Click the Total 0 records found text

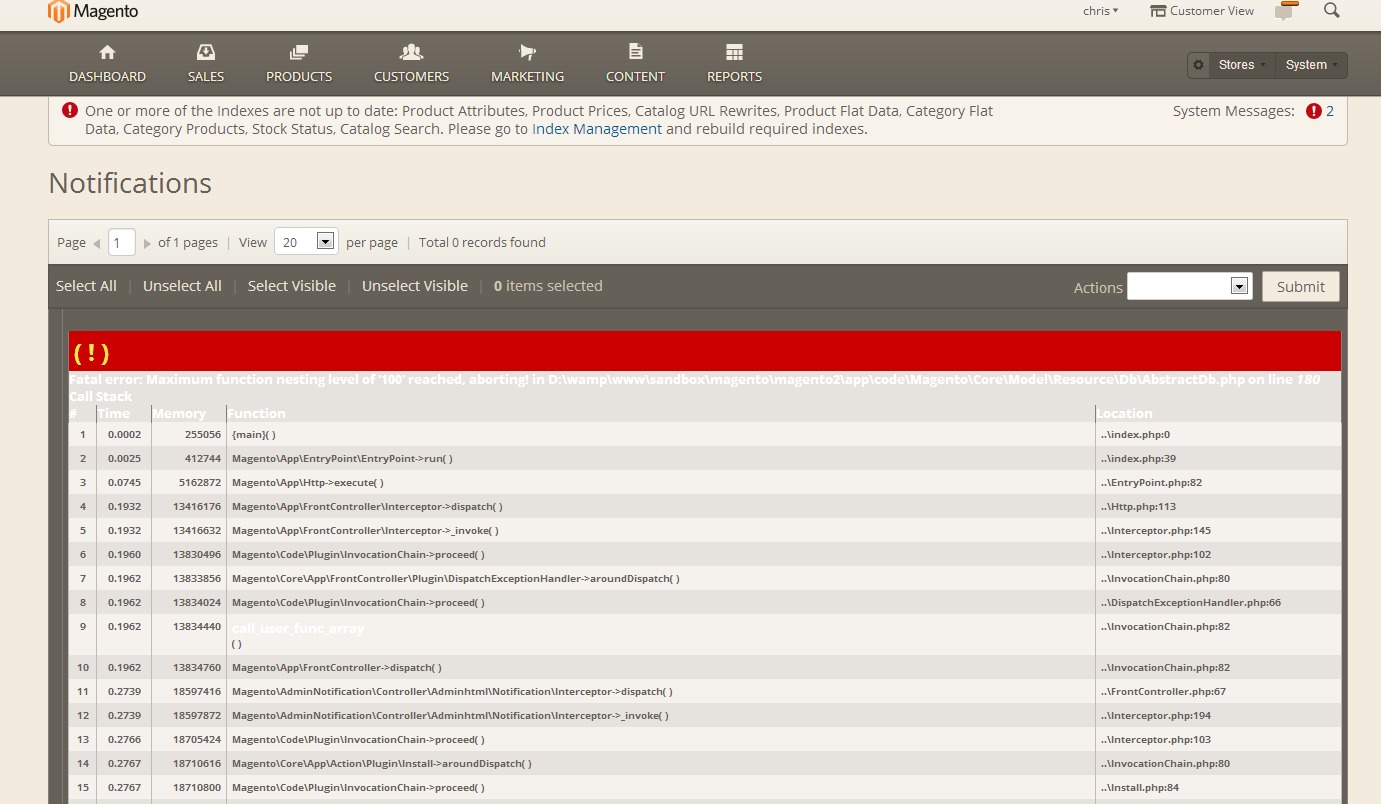tap(482, 242)
